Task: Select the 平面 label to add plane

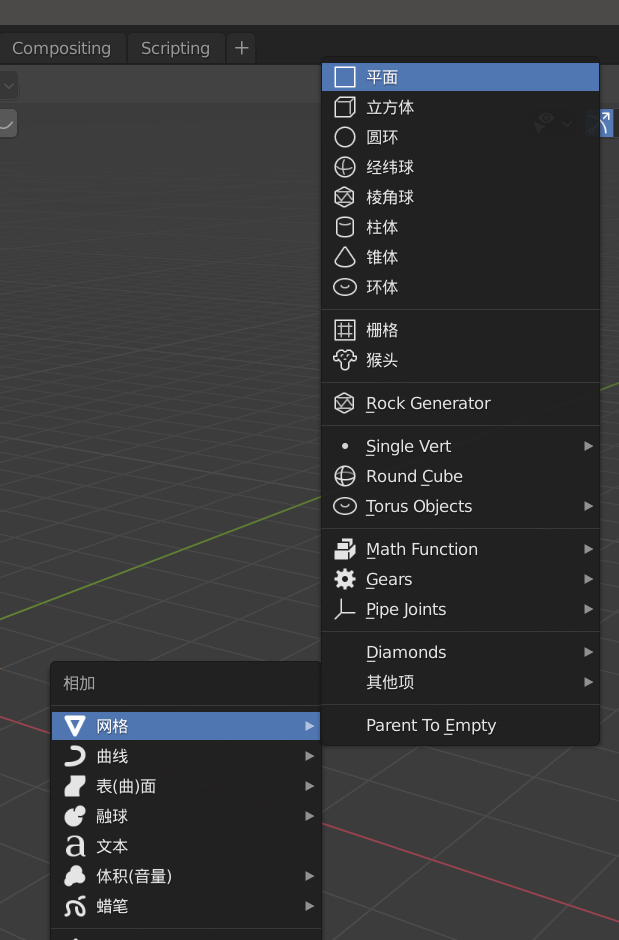Action: pyautogui.click(x=382, y=77)
